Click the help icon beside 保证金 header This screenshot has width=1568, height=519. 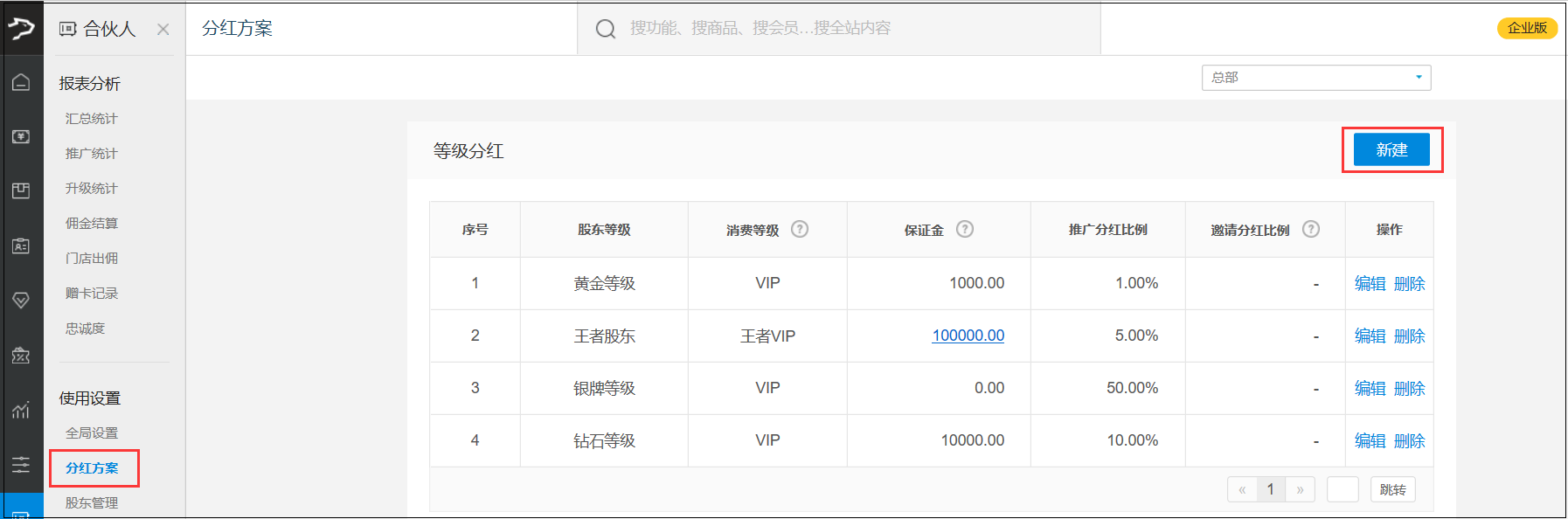(964, 229)
